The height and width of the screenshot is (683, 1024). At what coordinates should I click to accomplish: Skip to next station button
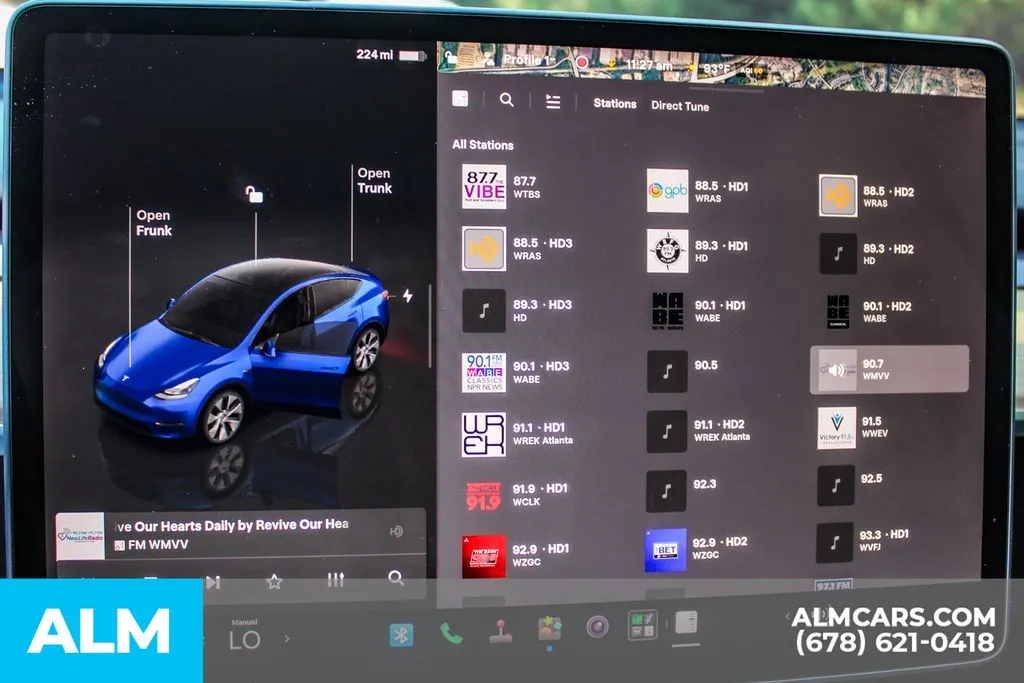213,582
